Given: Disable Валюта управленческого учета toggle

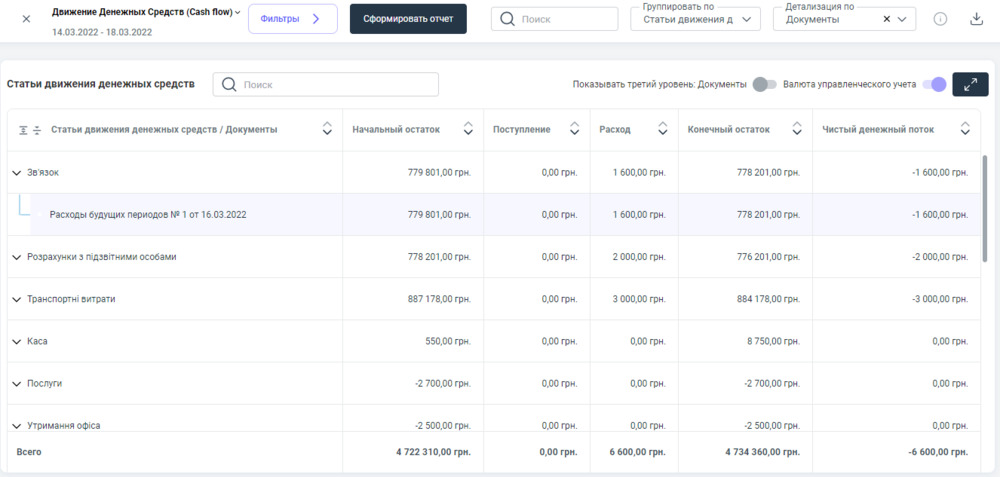Looking at the screenshot, I should (934, 85).
